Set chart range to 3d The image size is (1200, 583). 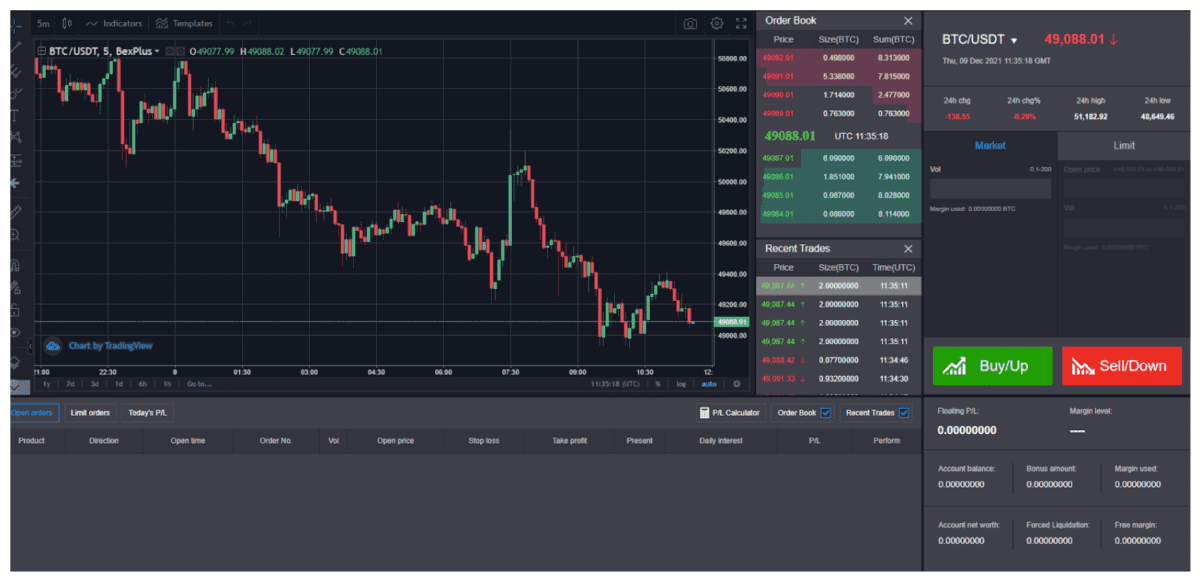coord(94,383)
